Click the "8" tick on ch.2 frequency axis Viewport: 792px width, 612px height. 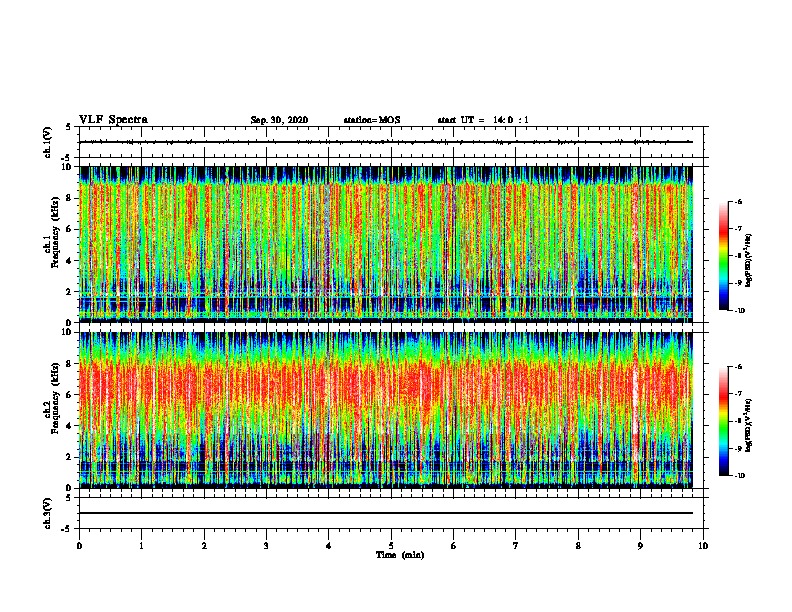tap(69, 364)
